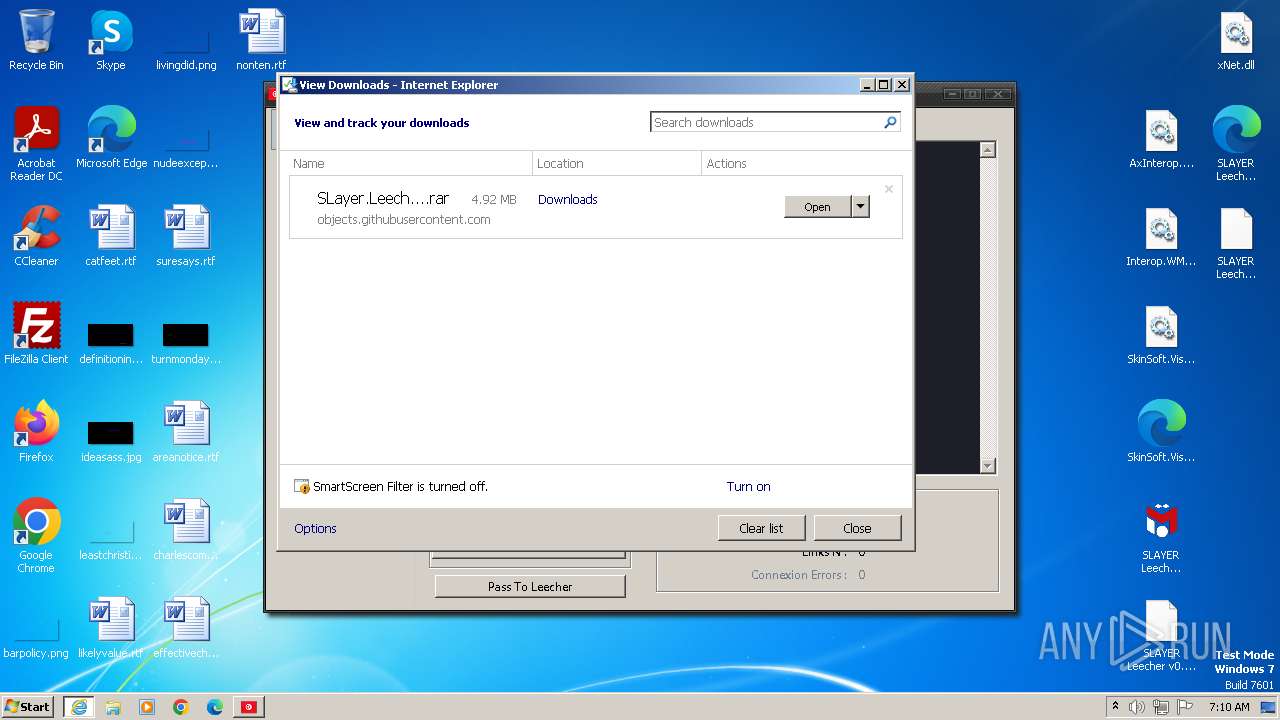Viewport: 1280px width, 720px height.
Task: Click the SLayer.Leech rar file name
Action: [383, 198]
